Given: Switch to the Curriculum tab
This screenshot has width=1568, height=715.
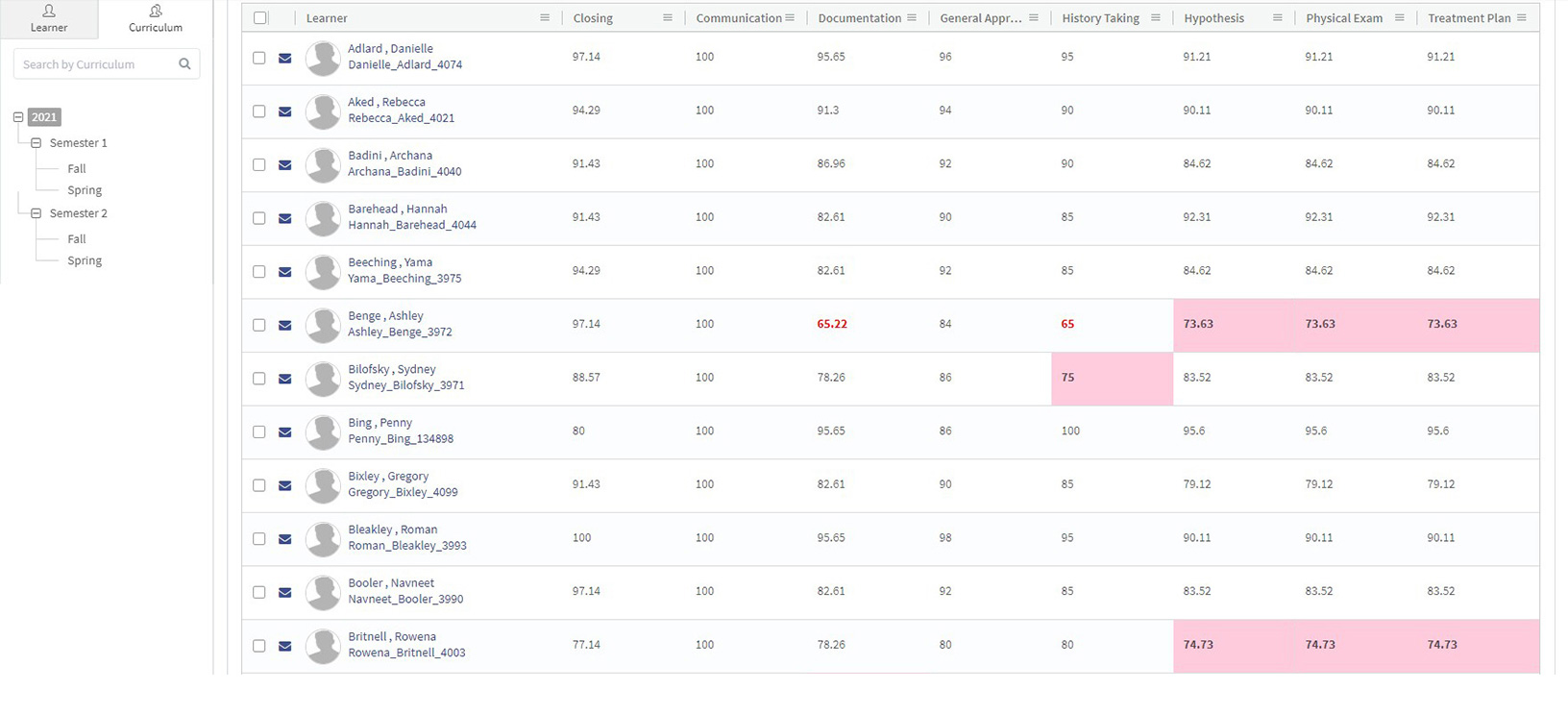Looking at the screenshot, I should click(156, 18).
